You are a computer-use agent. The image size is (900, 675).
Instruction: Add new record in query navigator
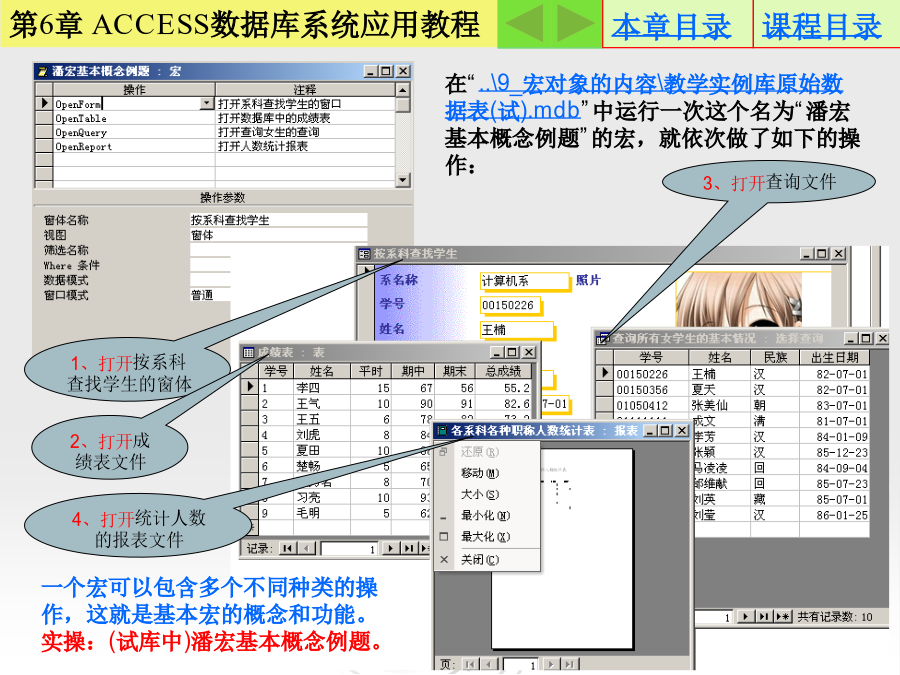pyautogui.click(x=782, y=617)
